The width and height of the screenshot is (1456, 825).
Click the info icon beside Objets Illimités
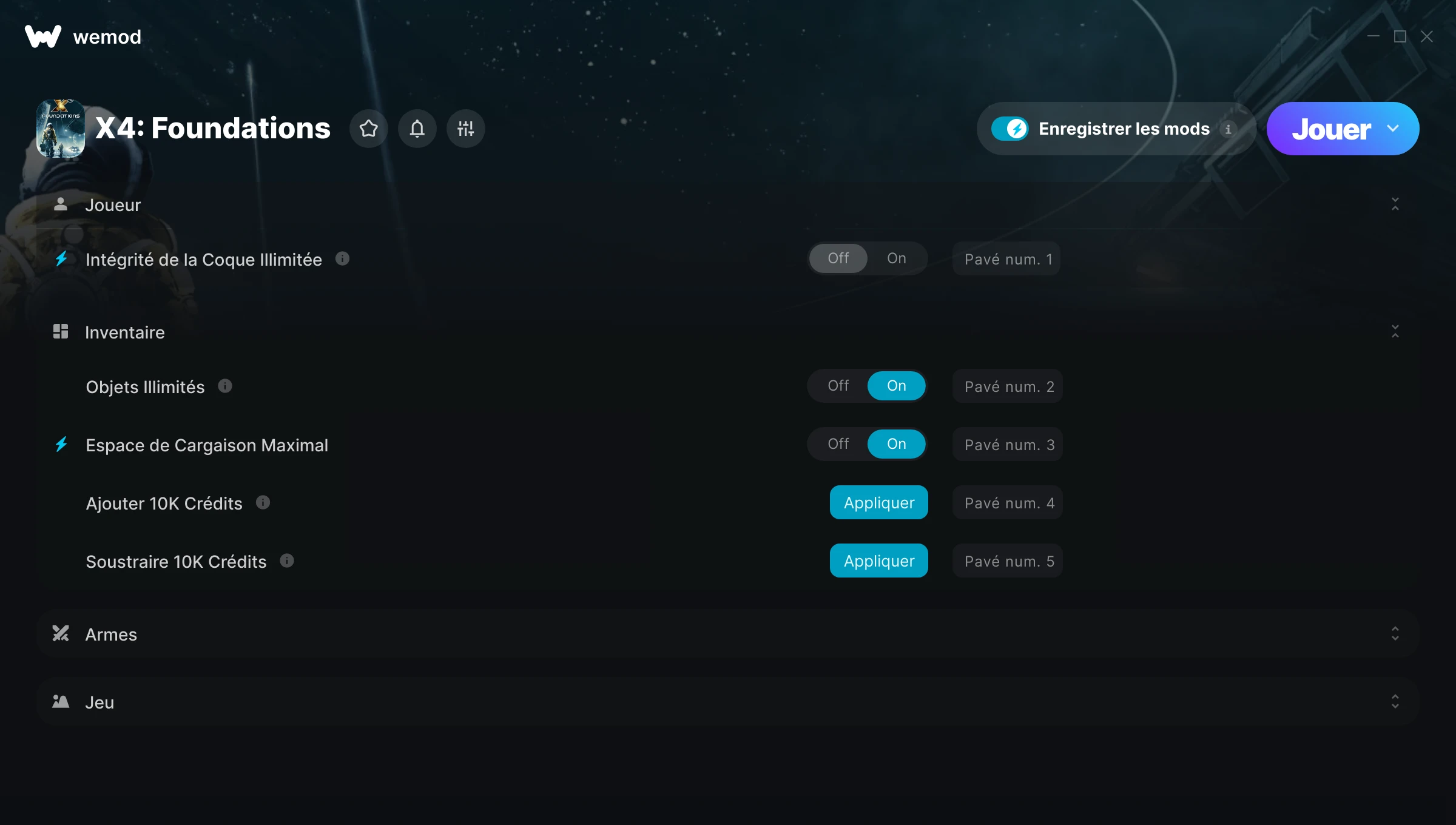point(225,386)
